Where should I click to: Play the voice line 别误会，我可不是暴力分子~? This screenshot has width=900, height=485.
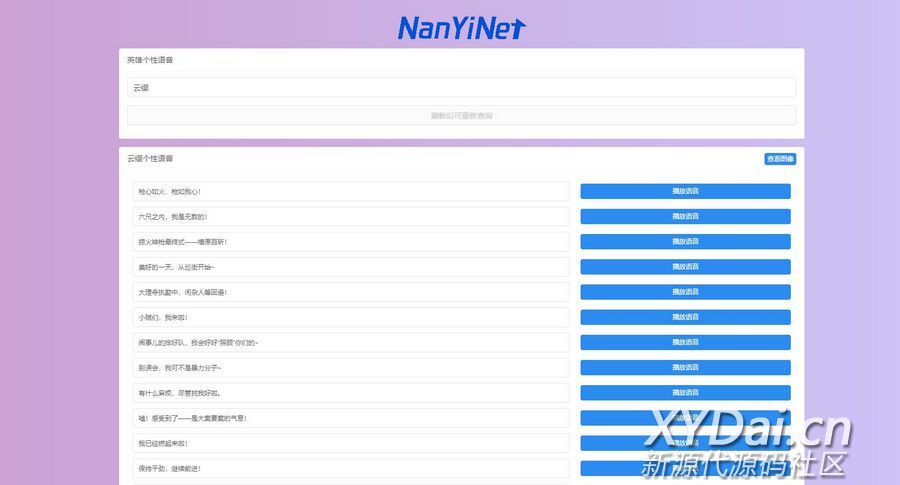[685, 367]
